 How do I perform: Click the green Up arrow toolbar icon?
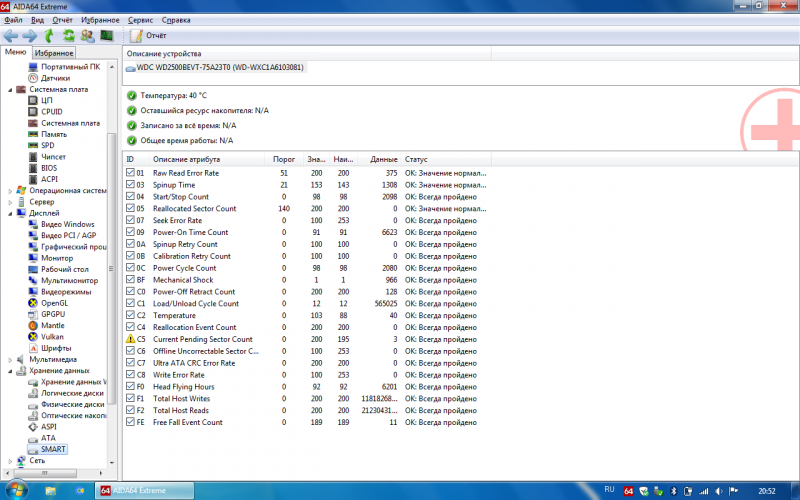49,35
